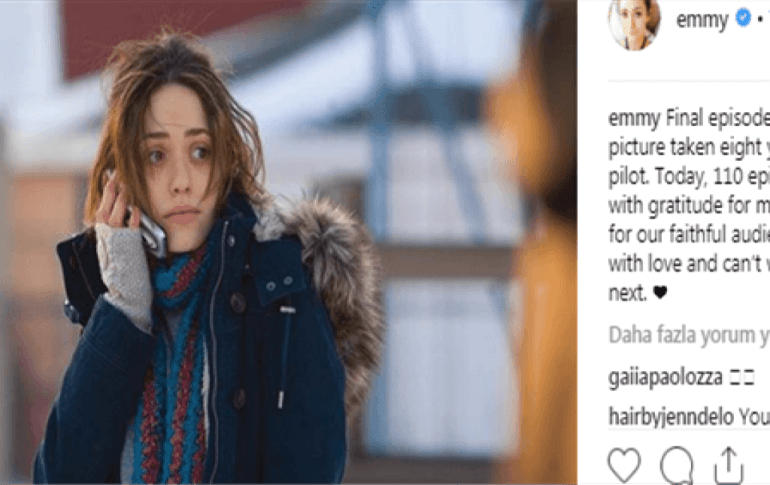Viewport: 770px width, 485px height.
Task: Open comments via speech bubble icon
Action: [677, 465]
